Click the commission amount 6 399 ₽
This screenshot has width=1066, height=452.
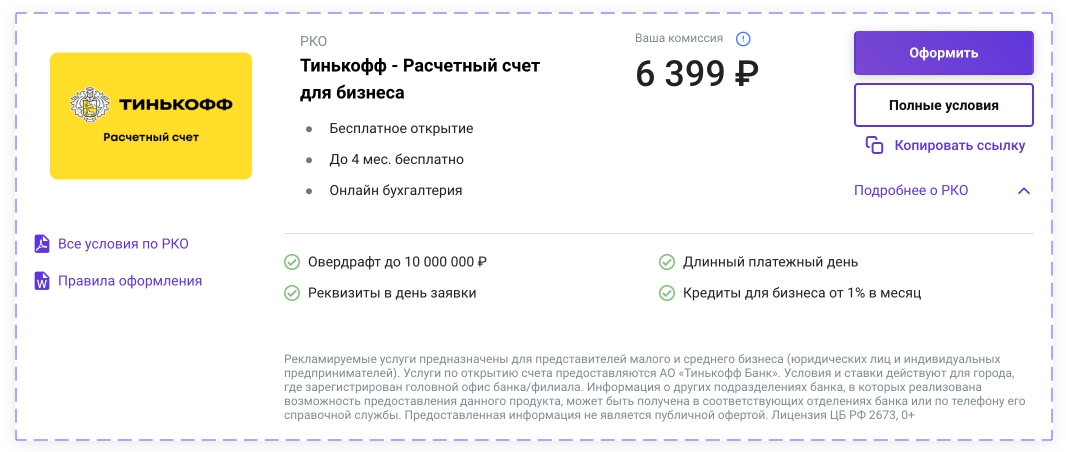click(697, 73)
